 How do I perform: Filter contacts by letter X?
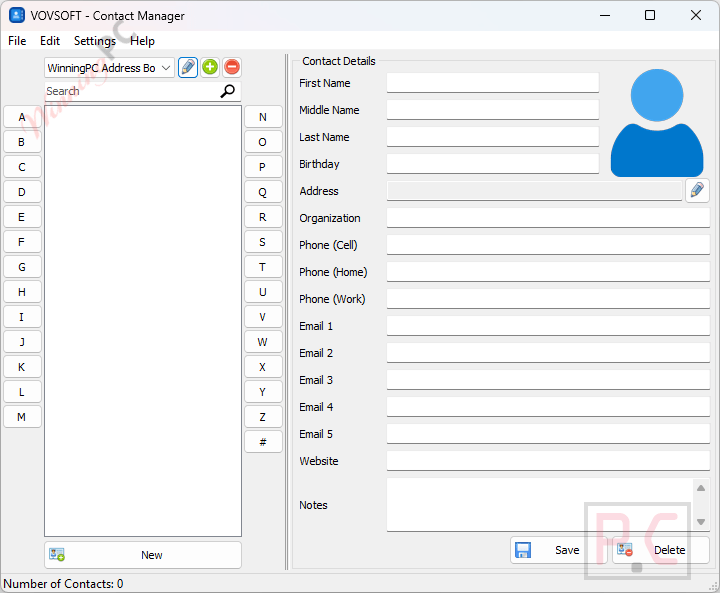[x=263, y=367]
